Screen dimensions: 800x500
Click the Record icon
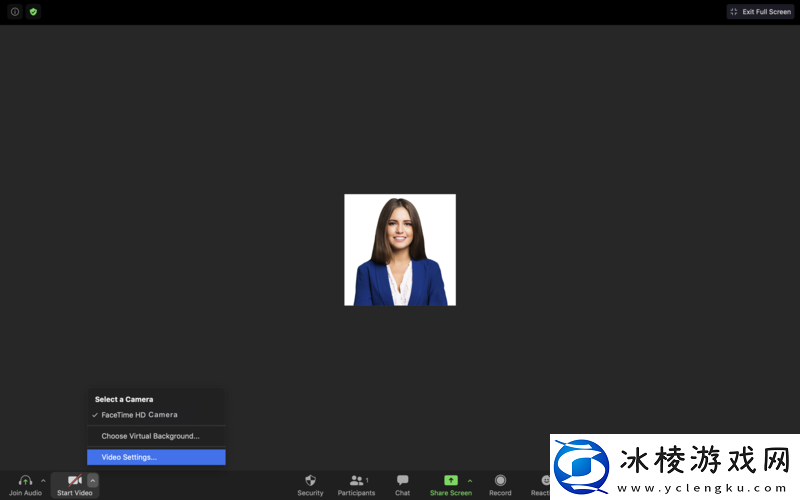pos(500,480)
